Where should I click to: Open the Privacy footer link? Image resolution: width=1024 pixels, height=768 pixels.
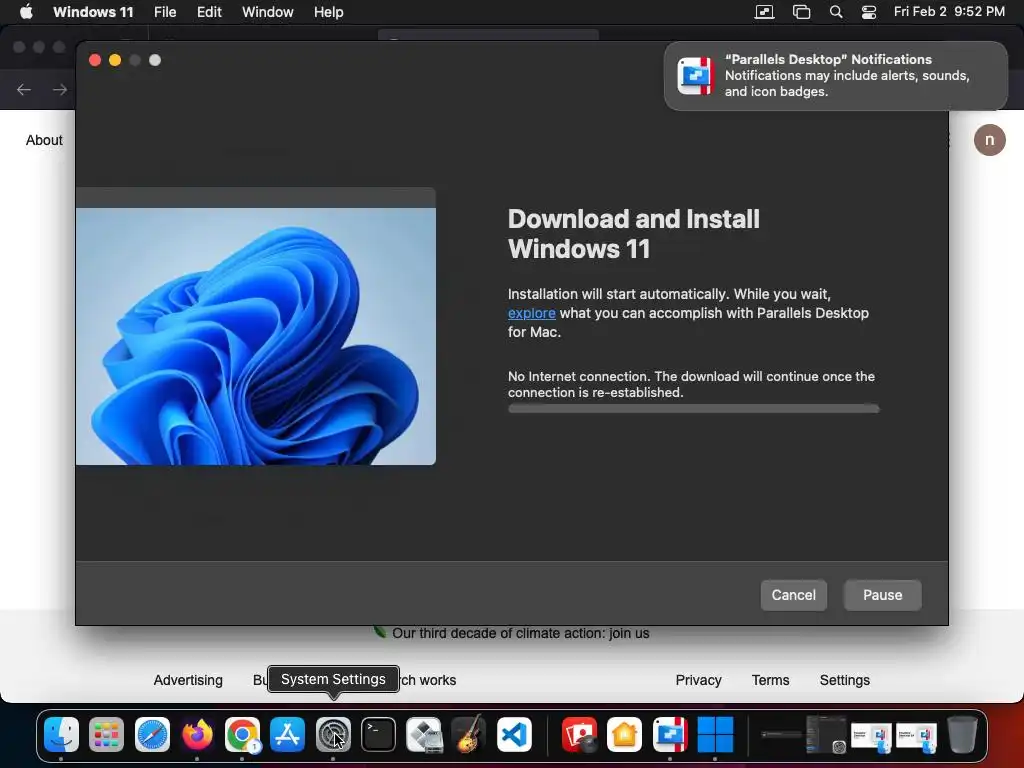click(x=698, y=680)
